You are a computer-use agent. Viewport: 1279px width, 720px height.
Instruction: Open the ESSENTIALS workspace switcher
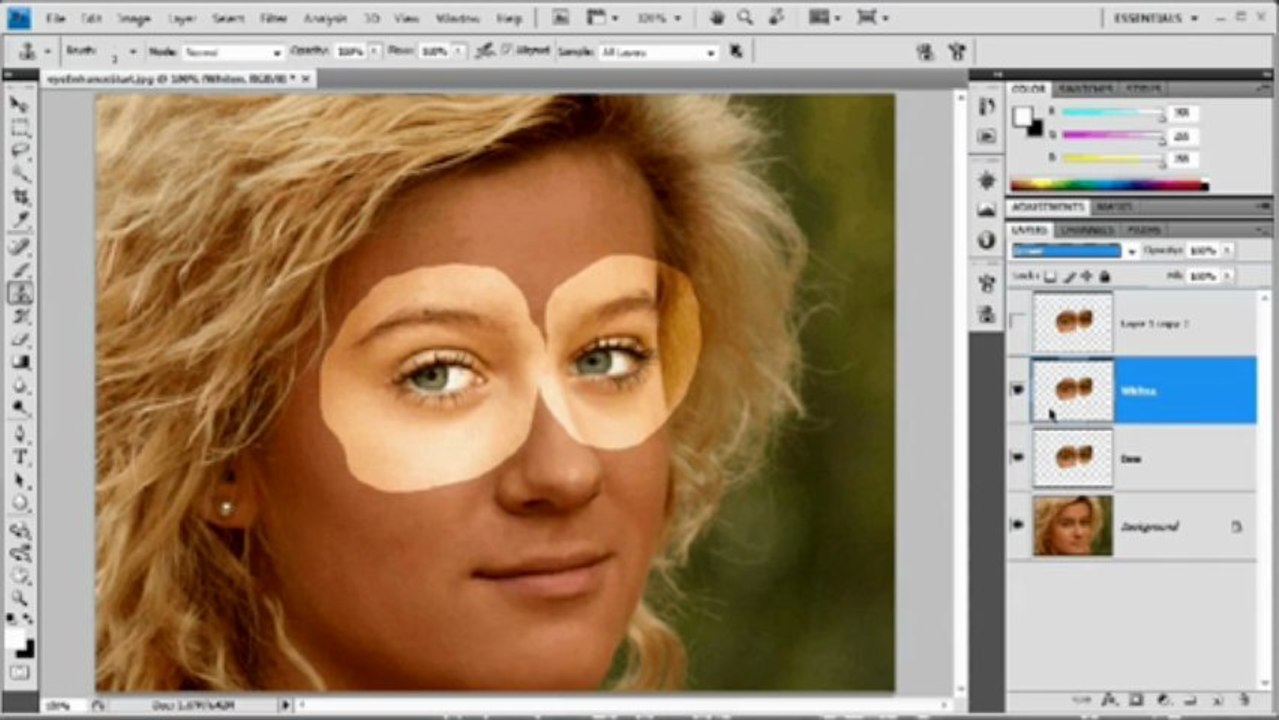(1155, 18)
